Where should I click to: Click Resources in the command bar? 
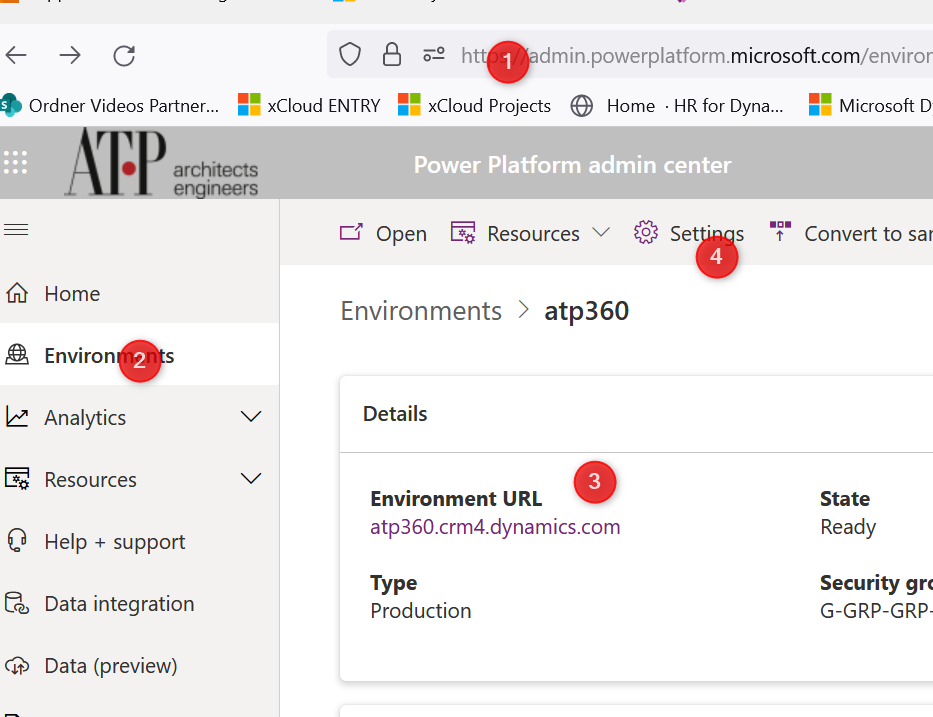[x=530, y=233]
